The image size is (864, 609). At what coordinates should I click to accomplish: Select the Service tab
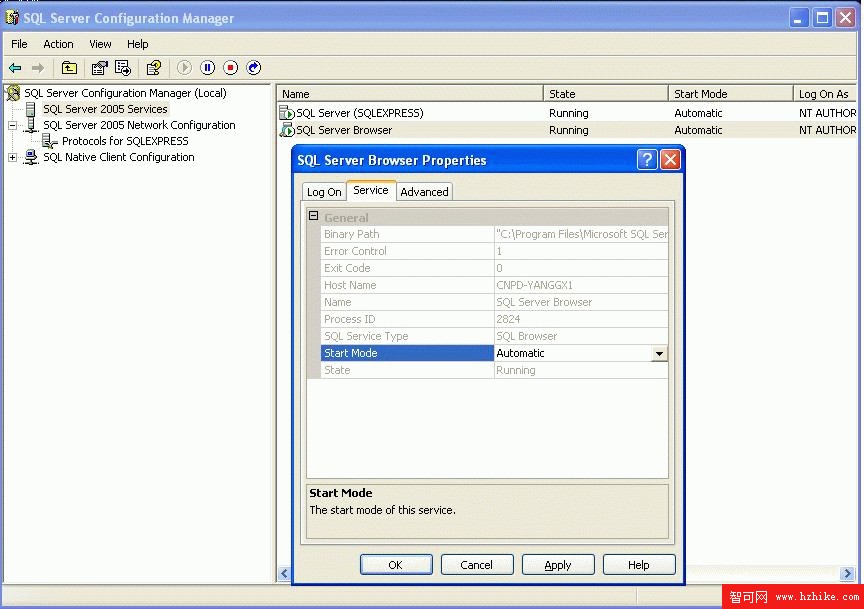[x=371, y=190]
